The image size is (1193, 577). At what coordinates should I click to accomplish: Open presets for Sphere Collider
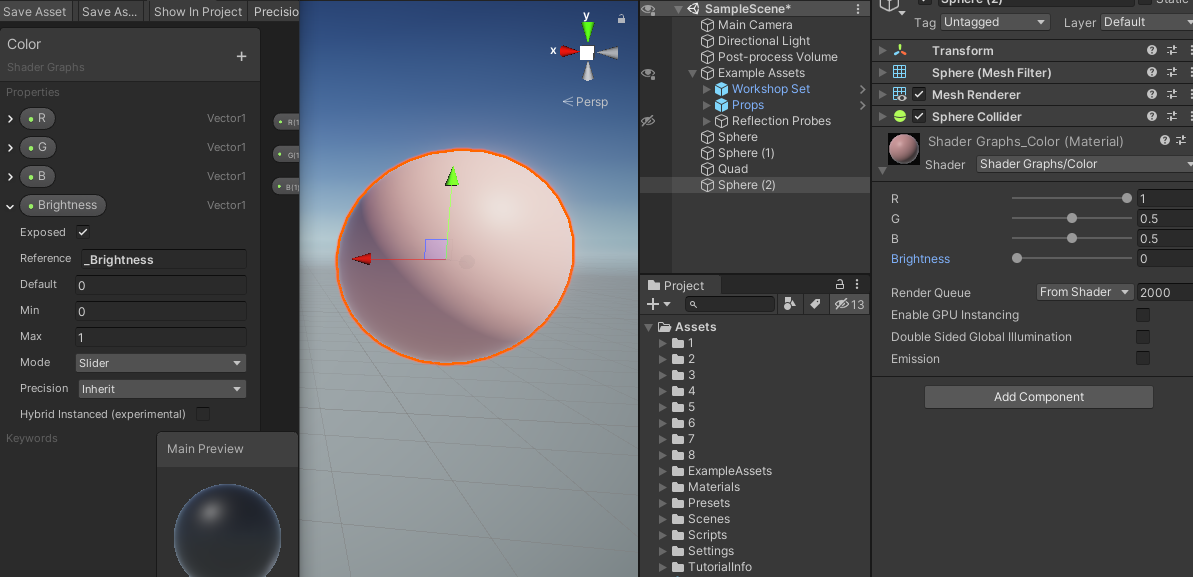click(x=1170, y=116)
